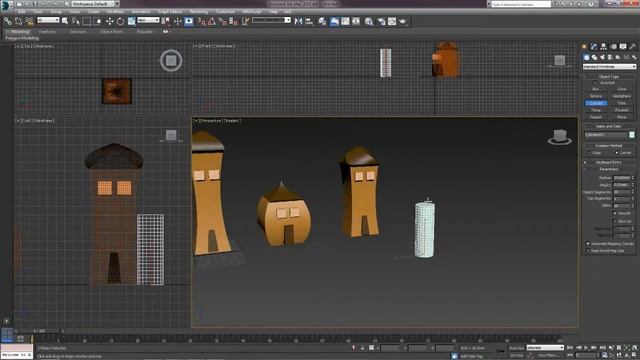Click the Tube object type button
Screen dimensions: 640x360
coord(622,103)
